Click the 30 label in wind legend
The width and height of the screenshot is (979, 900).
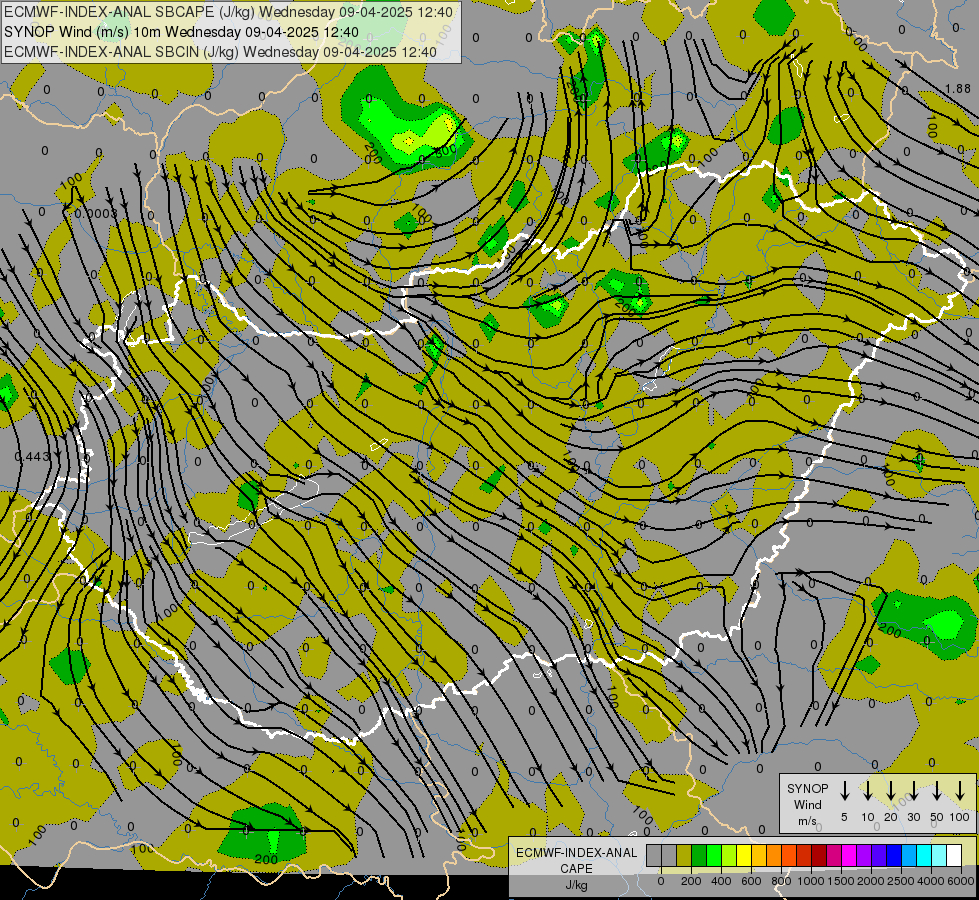point(914,817)
